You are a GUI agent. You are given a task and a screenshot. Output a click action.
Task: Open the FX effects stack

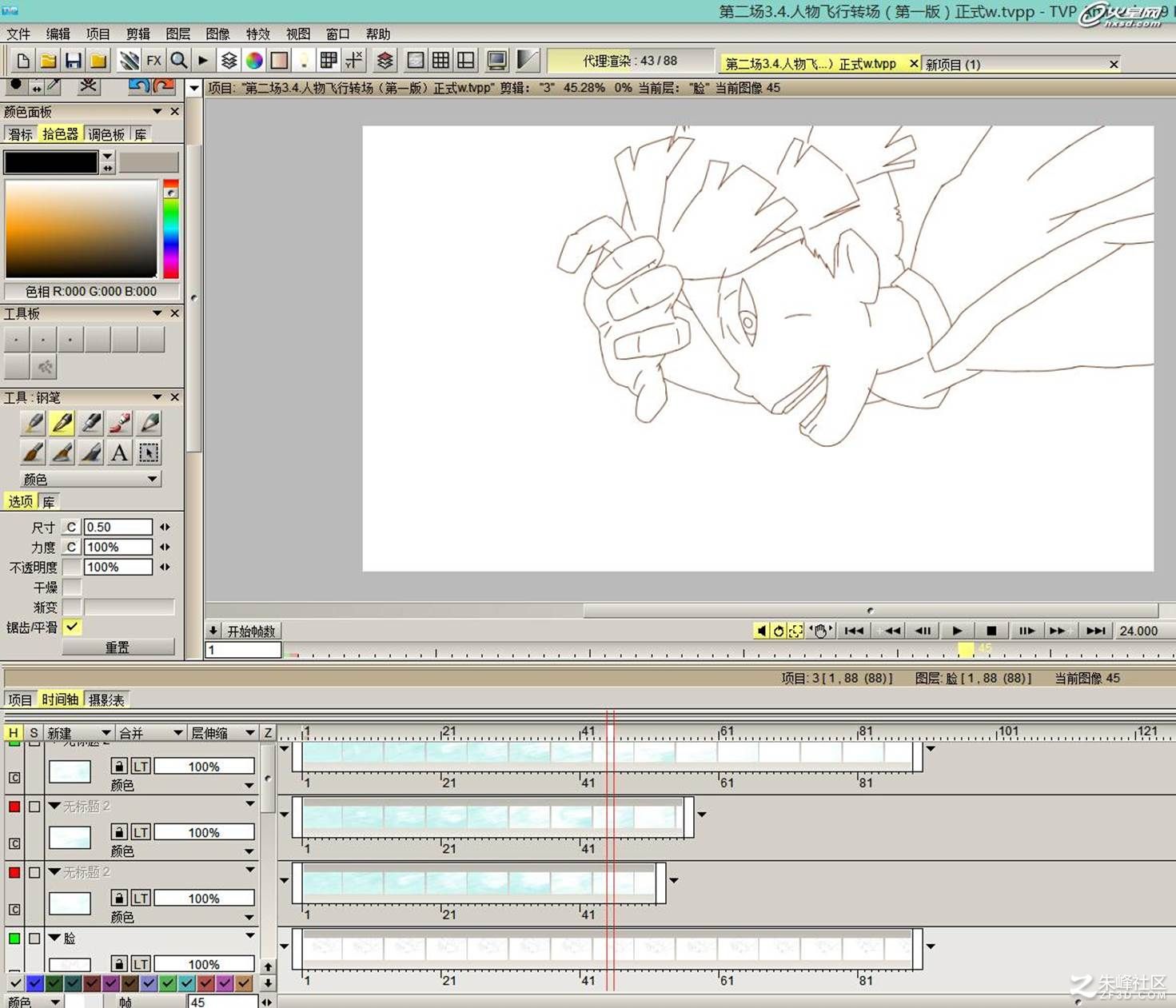153,61
